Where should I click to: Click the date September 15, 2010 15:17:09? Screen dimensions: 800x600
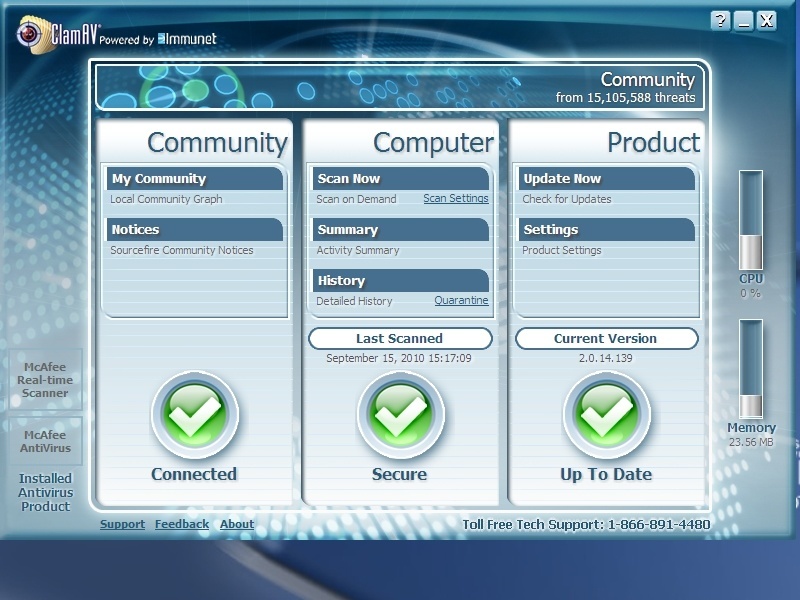[398, 358]
